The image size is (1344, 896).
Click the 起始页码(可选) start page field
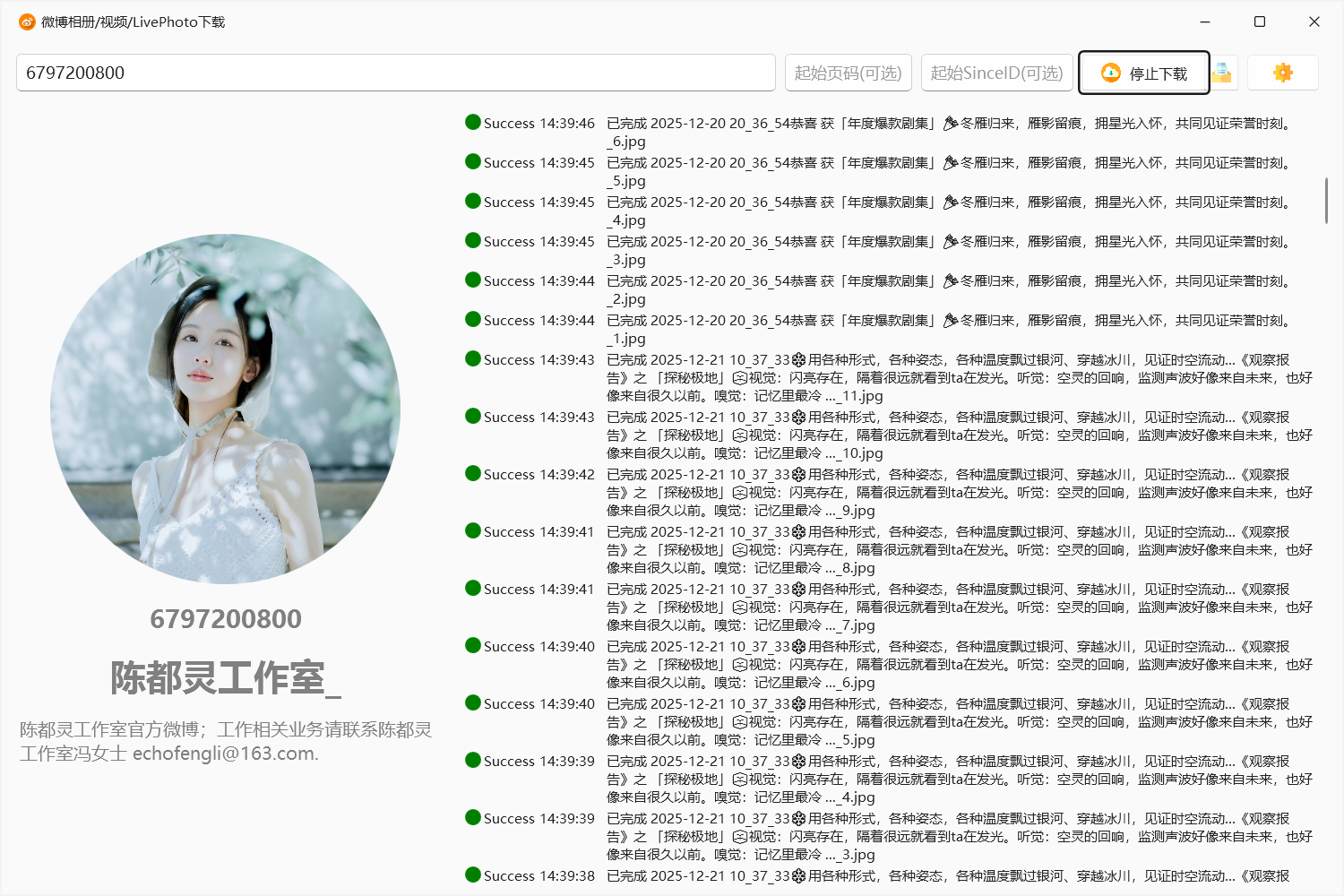[x=849, y=73]
